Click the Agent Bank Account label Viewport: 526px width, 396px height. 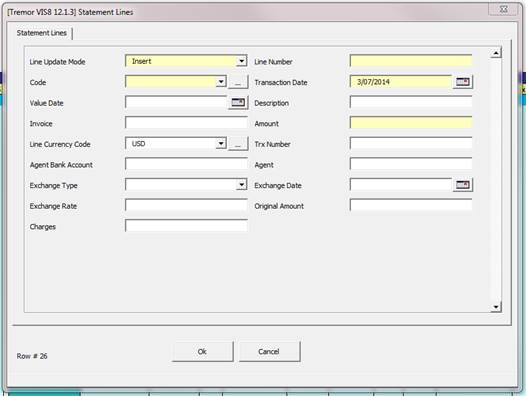point(61,165)
